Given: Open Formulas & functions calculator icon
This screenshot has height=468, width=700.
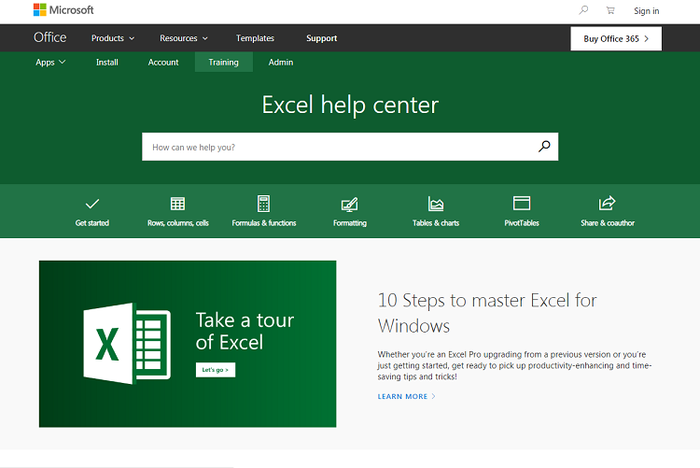Looking at the screenshot, I should 264,204.
